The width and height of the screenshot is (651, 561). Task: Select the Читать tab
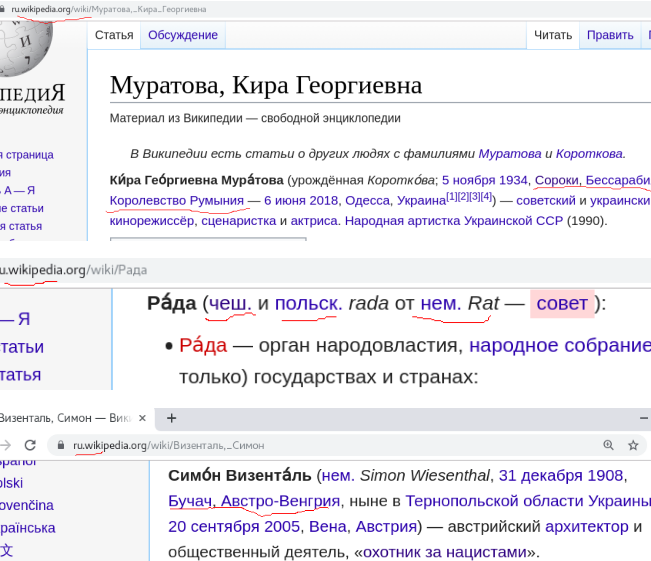click(553, 35)
